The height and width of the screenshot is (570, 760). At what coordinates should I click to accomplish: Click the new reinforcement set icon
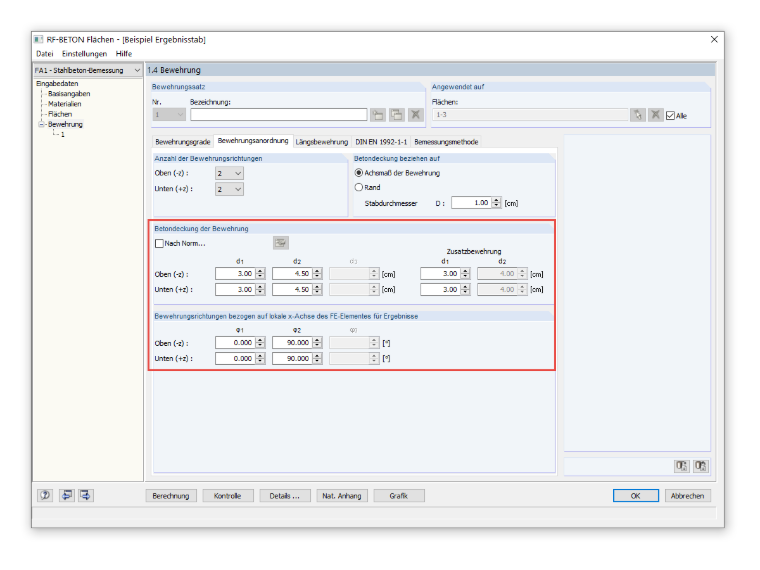coord(378,115)
